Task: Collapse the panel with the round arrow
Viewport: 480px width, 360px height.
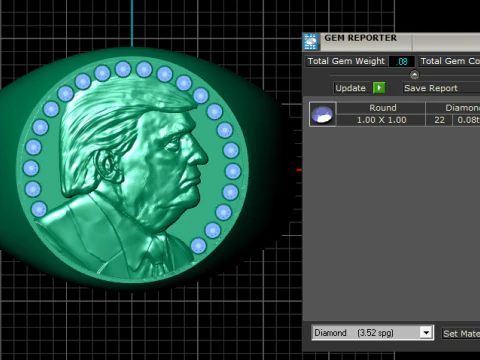Action: click(x=414, y=75)
